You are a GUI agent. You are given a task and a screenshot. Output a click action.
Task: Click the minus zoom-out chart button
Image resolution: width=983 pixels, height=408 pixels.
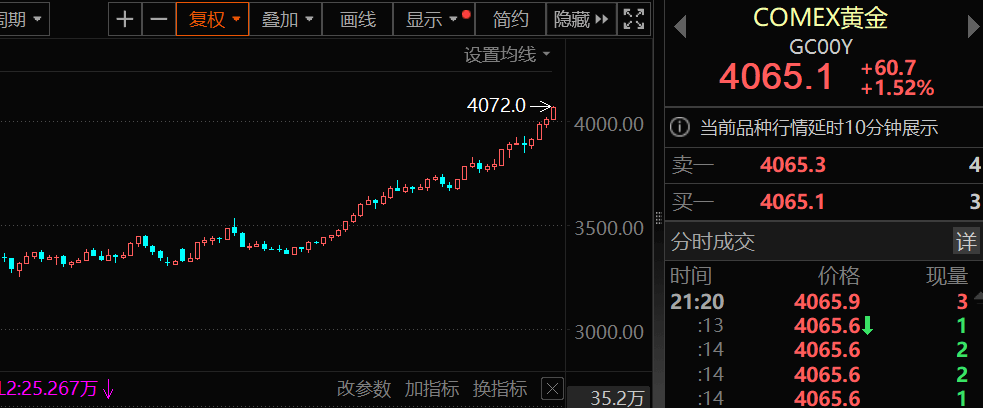tap(158, 19)
